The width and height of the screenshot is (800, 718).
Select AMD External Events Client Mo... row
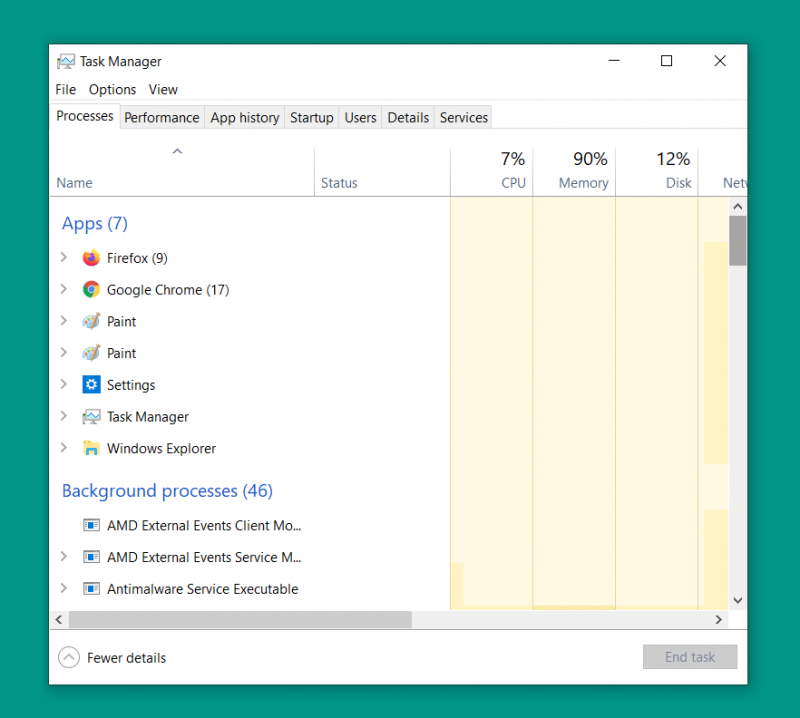pyautogui.click(x=204, y=526)
